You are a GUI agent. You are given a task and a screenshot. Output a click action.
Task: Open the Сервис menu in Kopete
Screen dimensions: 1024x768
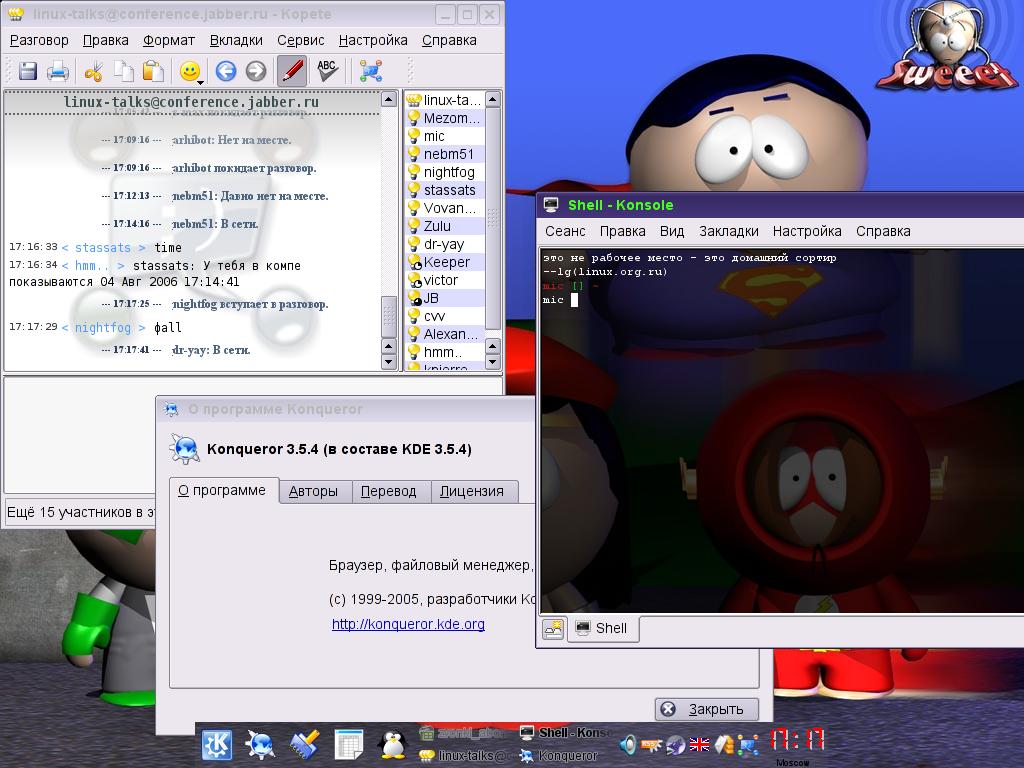point(300,40)
